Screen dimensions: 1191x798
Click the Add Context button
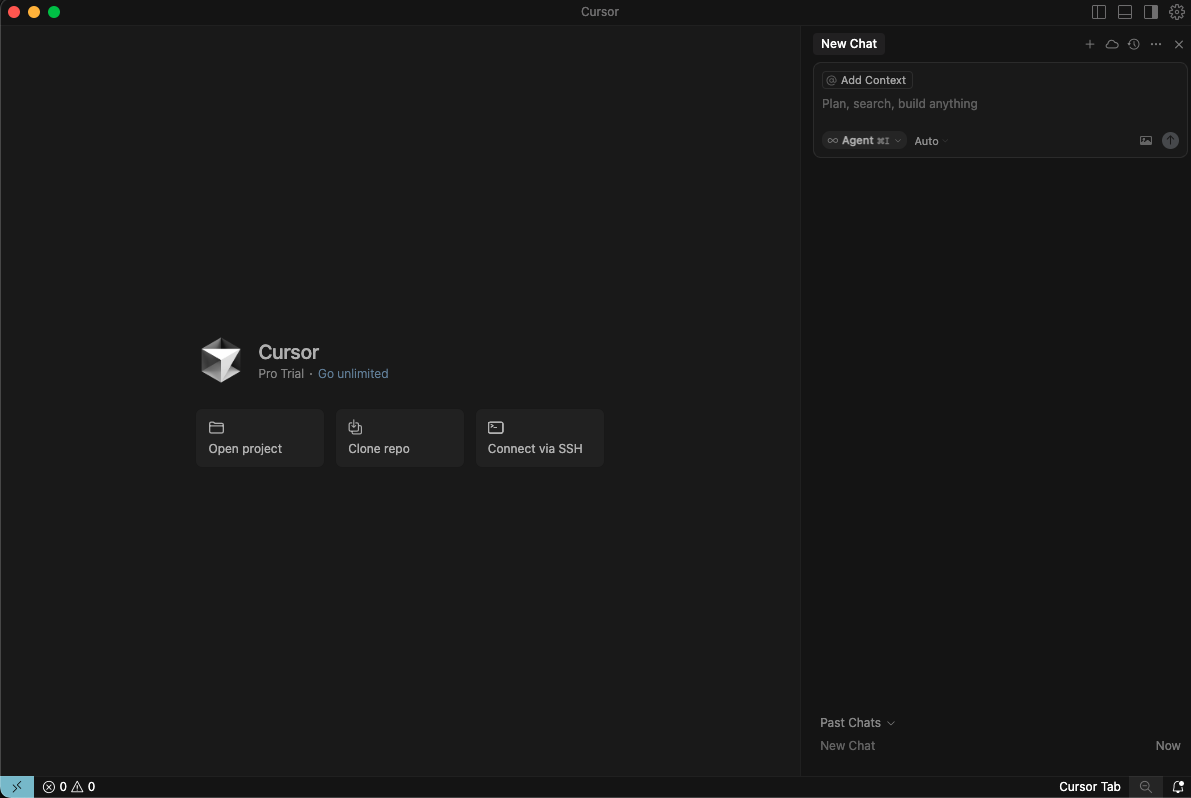coord(867,80)
